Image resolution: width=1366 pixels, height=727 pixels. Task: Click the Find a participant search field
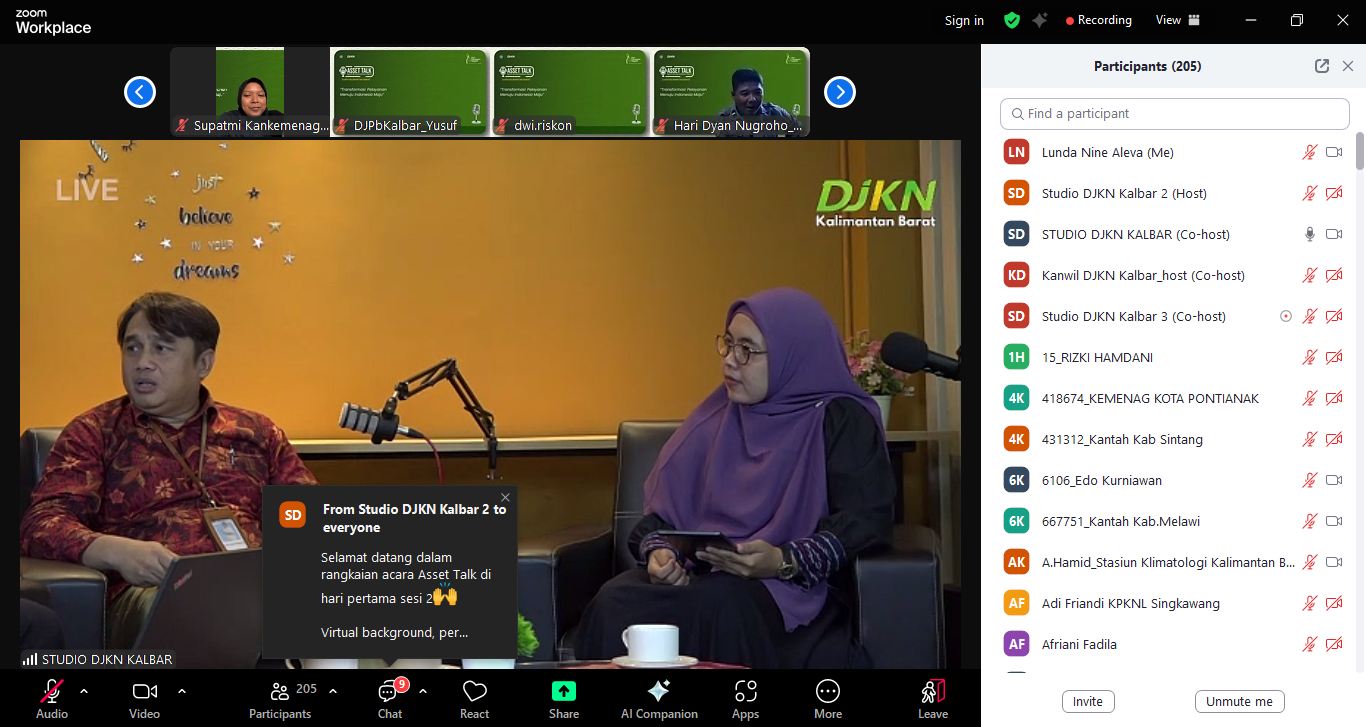1175,114
